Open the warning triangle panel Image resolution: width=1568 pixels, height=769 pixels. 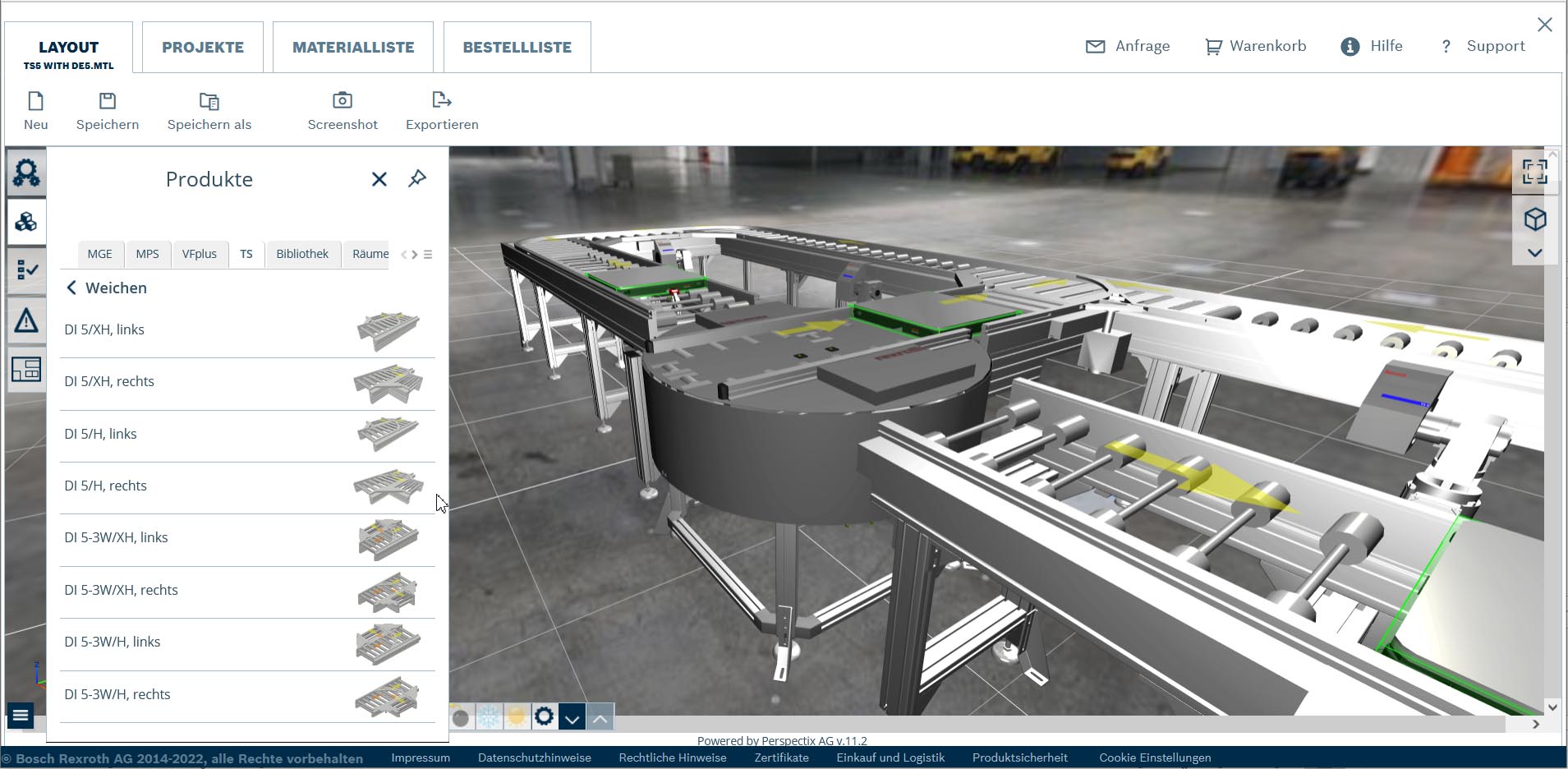26,320
